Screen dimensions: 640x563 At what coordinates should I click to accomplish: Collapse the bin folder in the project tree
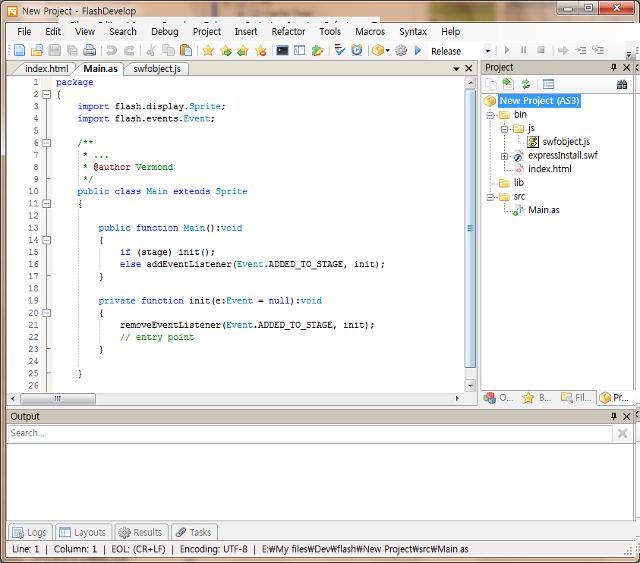[x=491, y=115]
